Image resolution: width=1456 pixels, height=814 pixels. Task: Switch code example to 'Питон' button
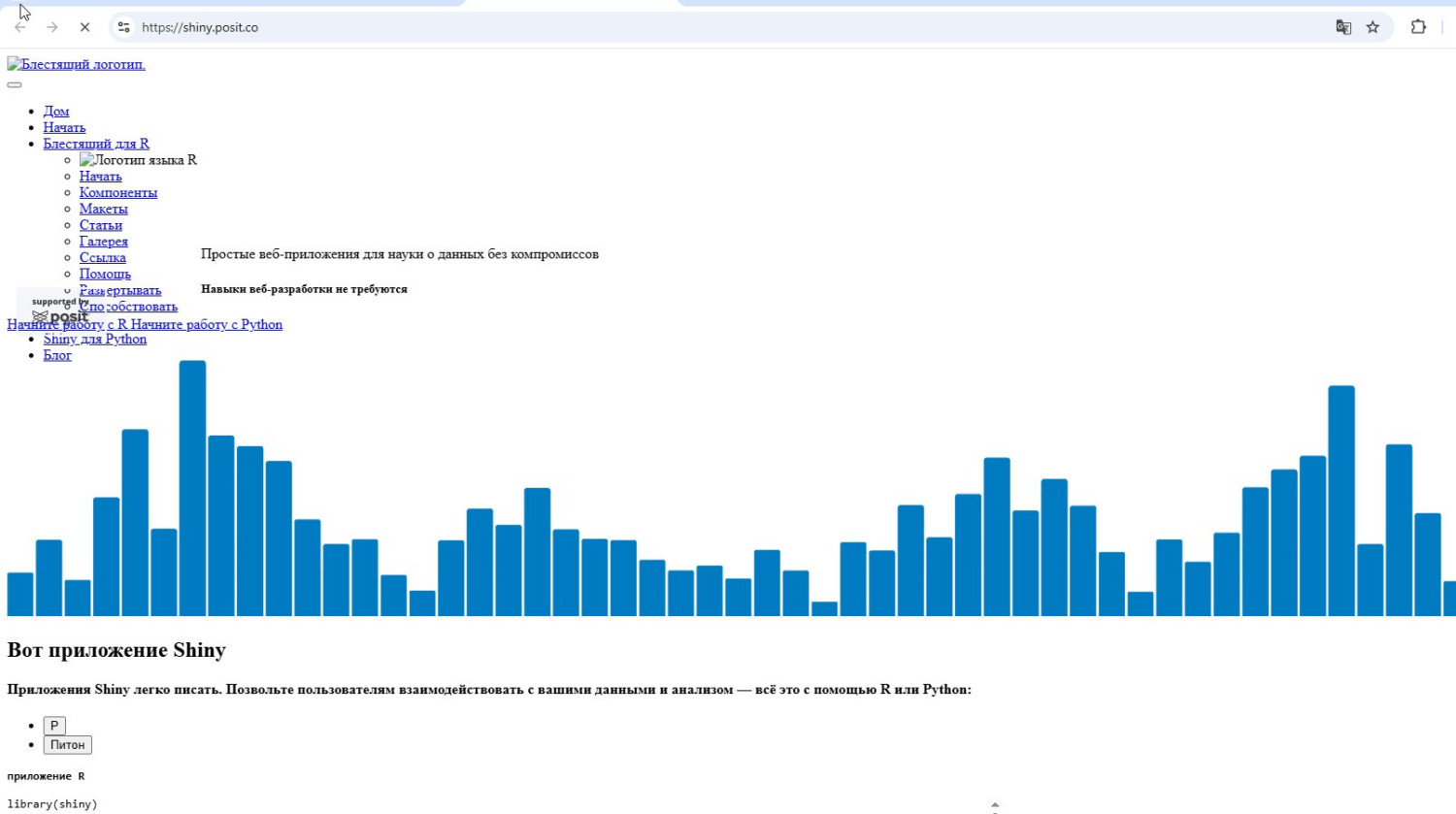67,745
